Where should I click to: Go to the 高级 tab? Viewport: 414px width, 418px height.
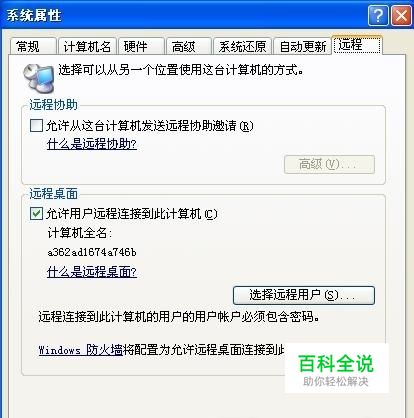click(189, 46)
